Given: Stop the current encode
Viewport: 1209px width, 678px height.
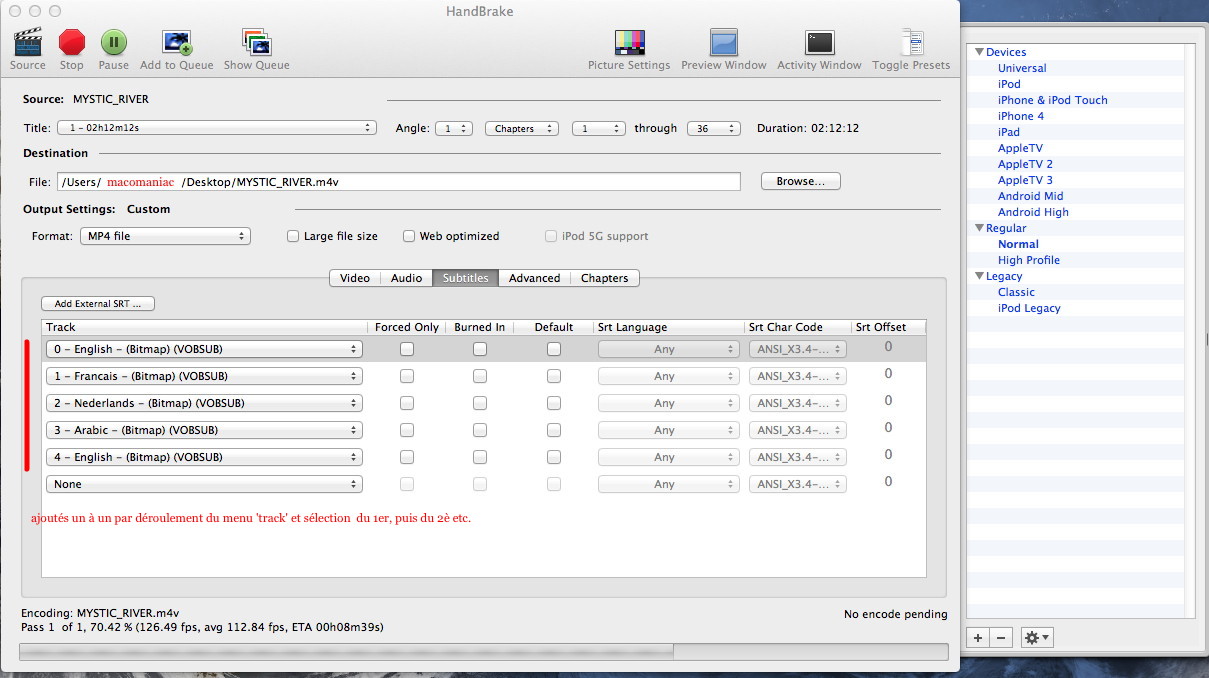Looking at the screenshot, I should click(x=72, y=49).
